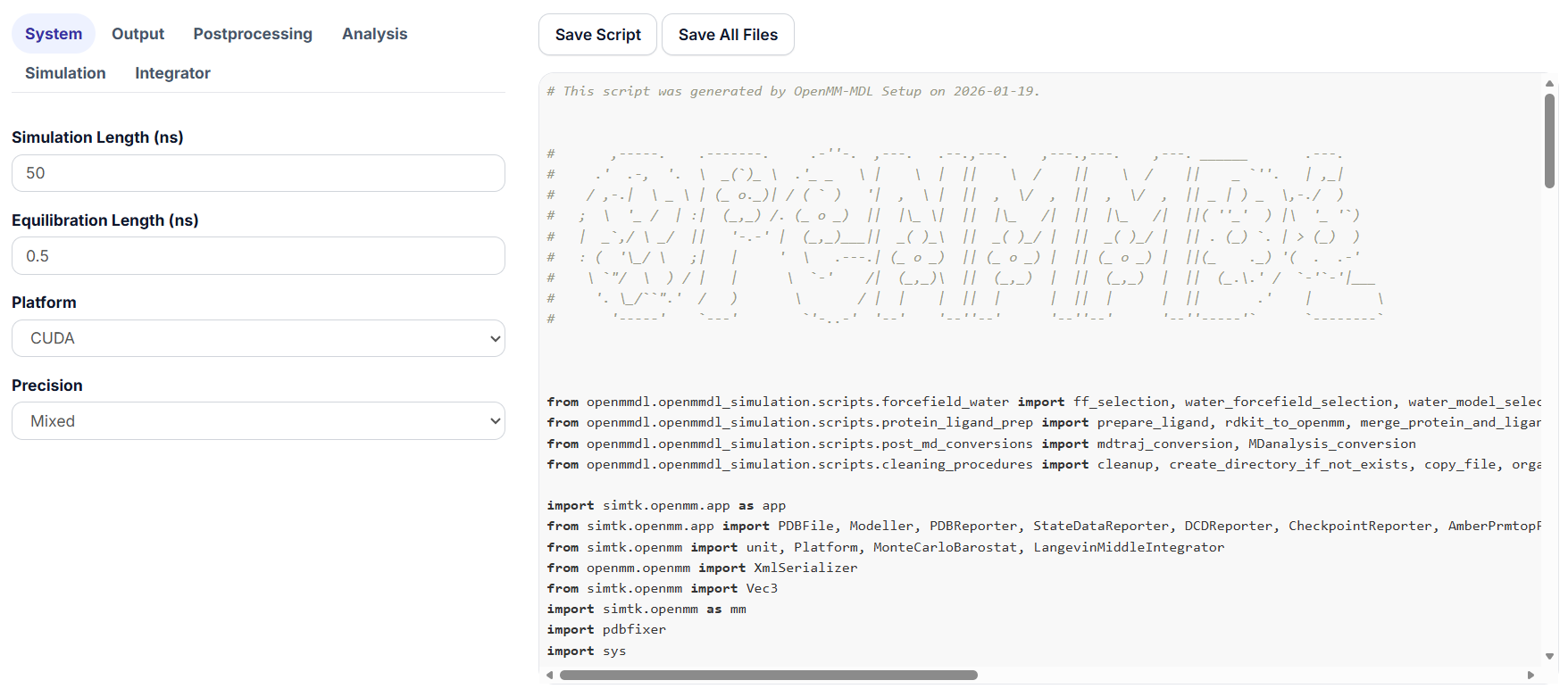The image size is (1568, 697).
Task: Open the Platform dropdown showing CUDA
Action: click(258, 338)
